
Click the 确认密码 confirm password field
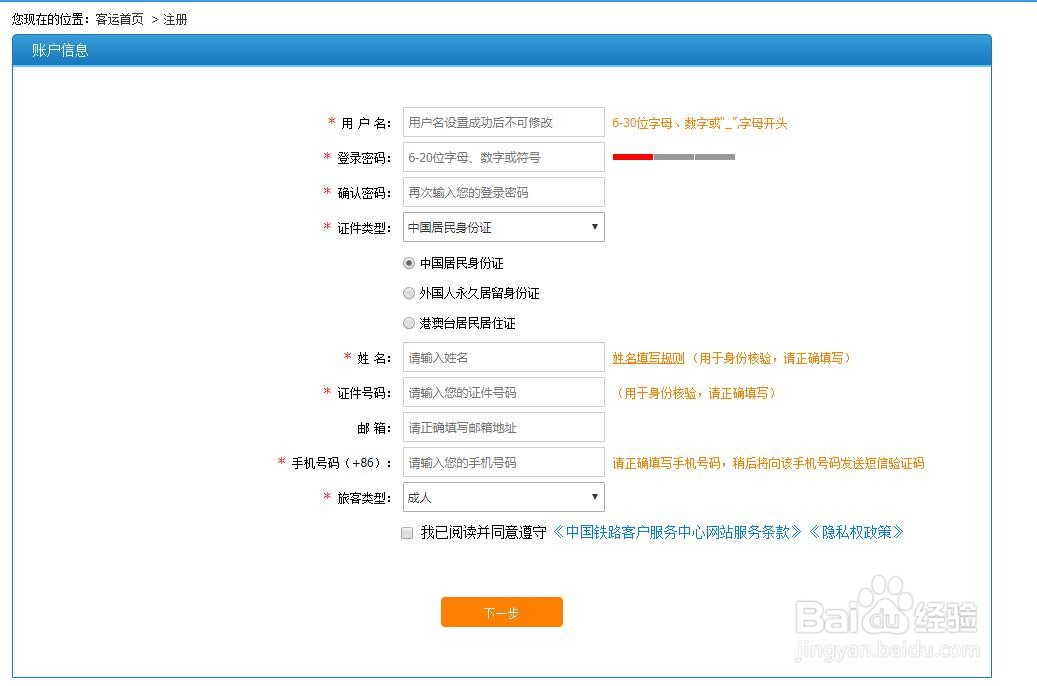(503, 191)
